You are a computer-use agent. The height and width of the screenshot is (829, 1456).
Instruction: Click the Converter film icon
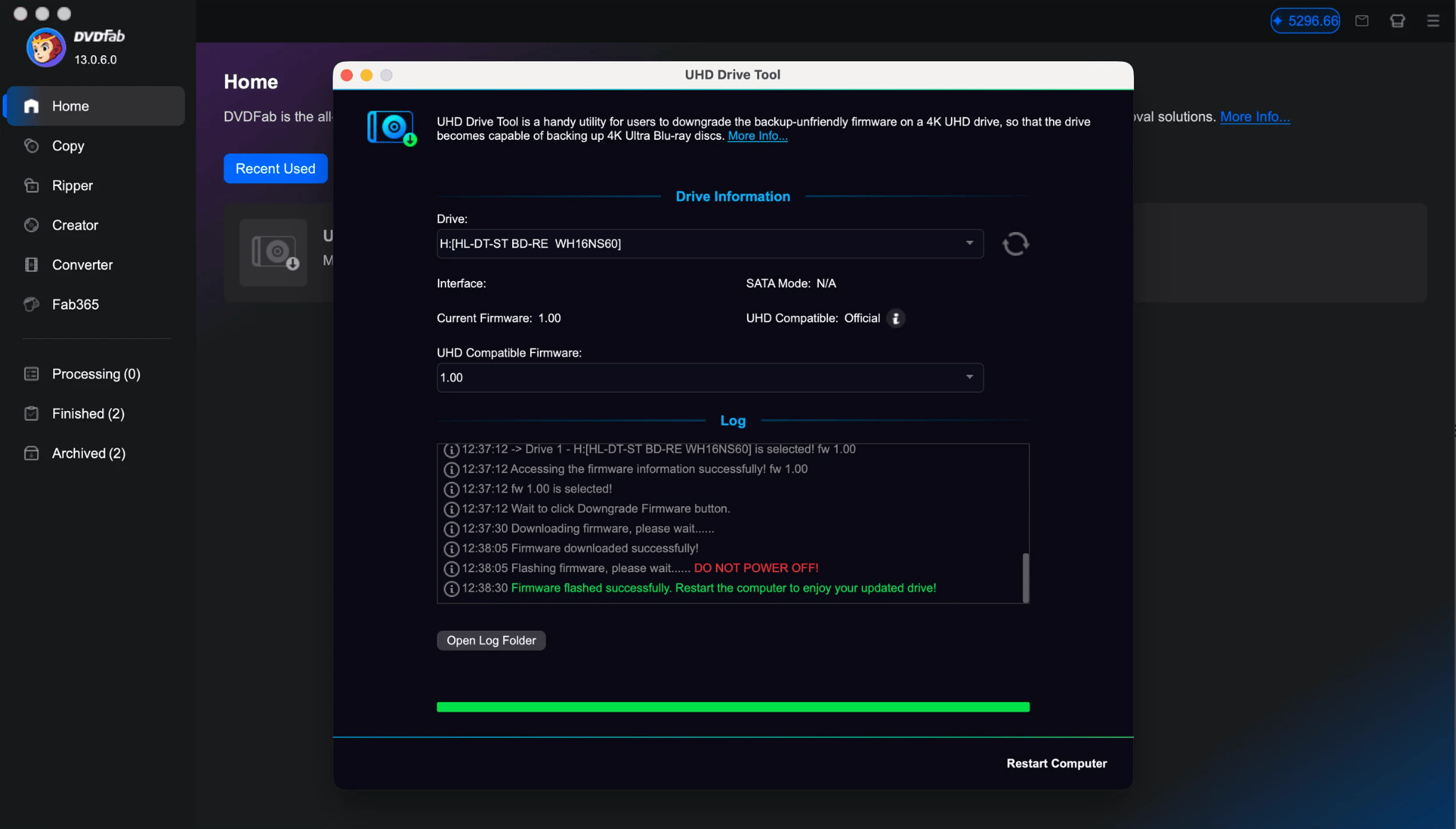[x=31, y=265]
